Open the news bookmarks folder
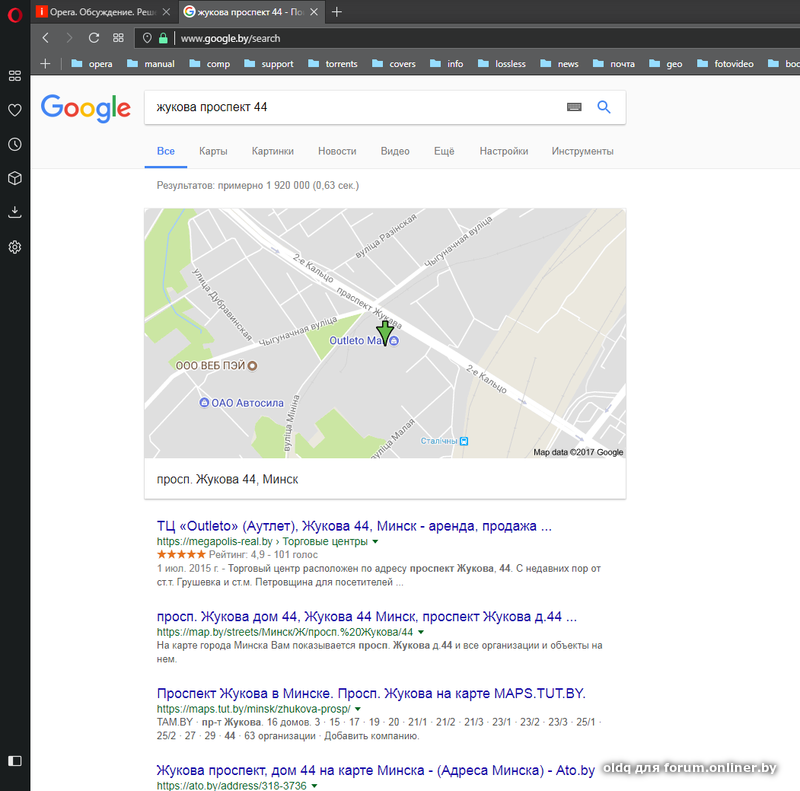 559,64
